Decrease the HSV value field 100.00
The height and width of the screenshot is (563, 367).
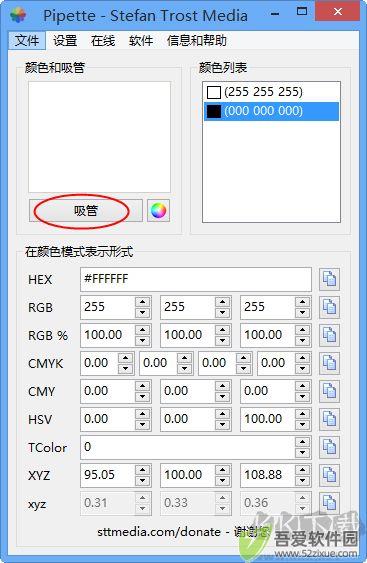click(x=302, y=424)
